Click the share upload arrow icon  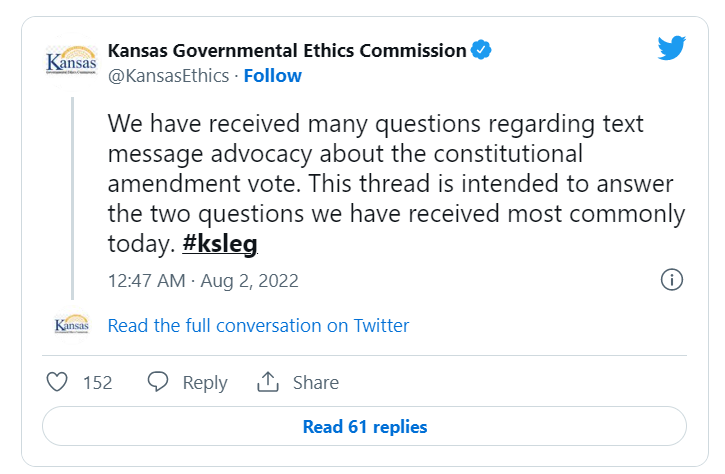coord(267,382)
